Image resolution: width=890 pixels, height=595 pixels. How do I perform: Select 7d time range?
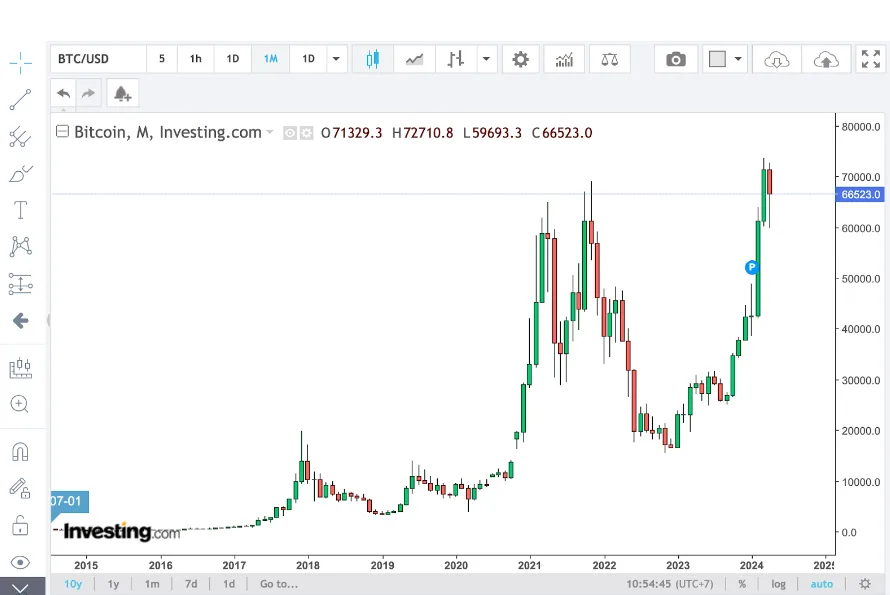(191, 584)
